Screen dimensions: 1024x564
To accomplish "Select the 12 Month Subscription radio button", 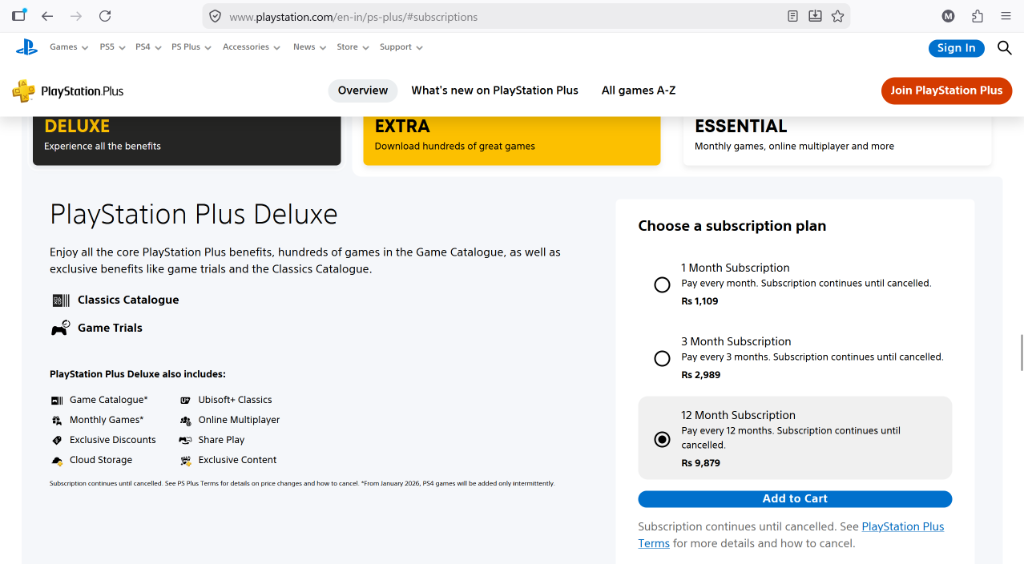I will pyautogui.click(x=662, y=439).
